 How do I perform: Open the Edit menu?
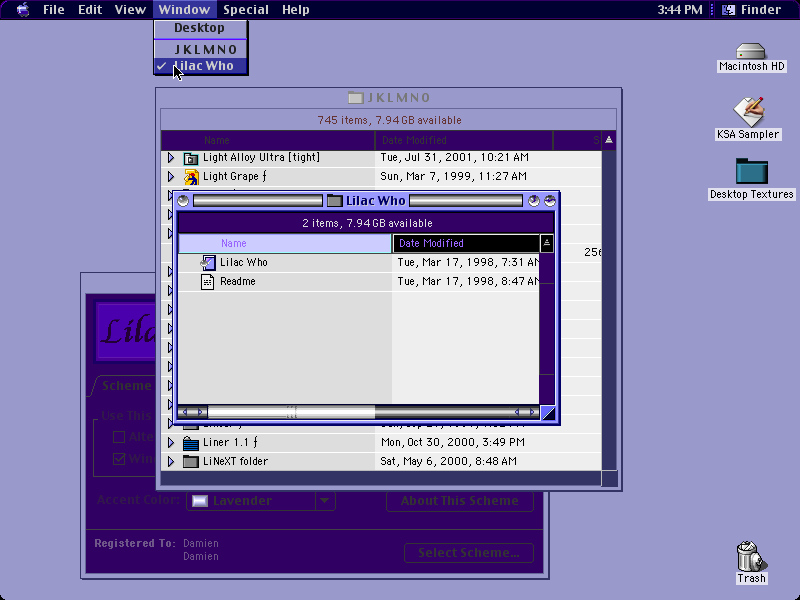[90, 9]
